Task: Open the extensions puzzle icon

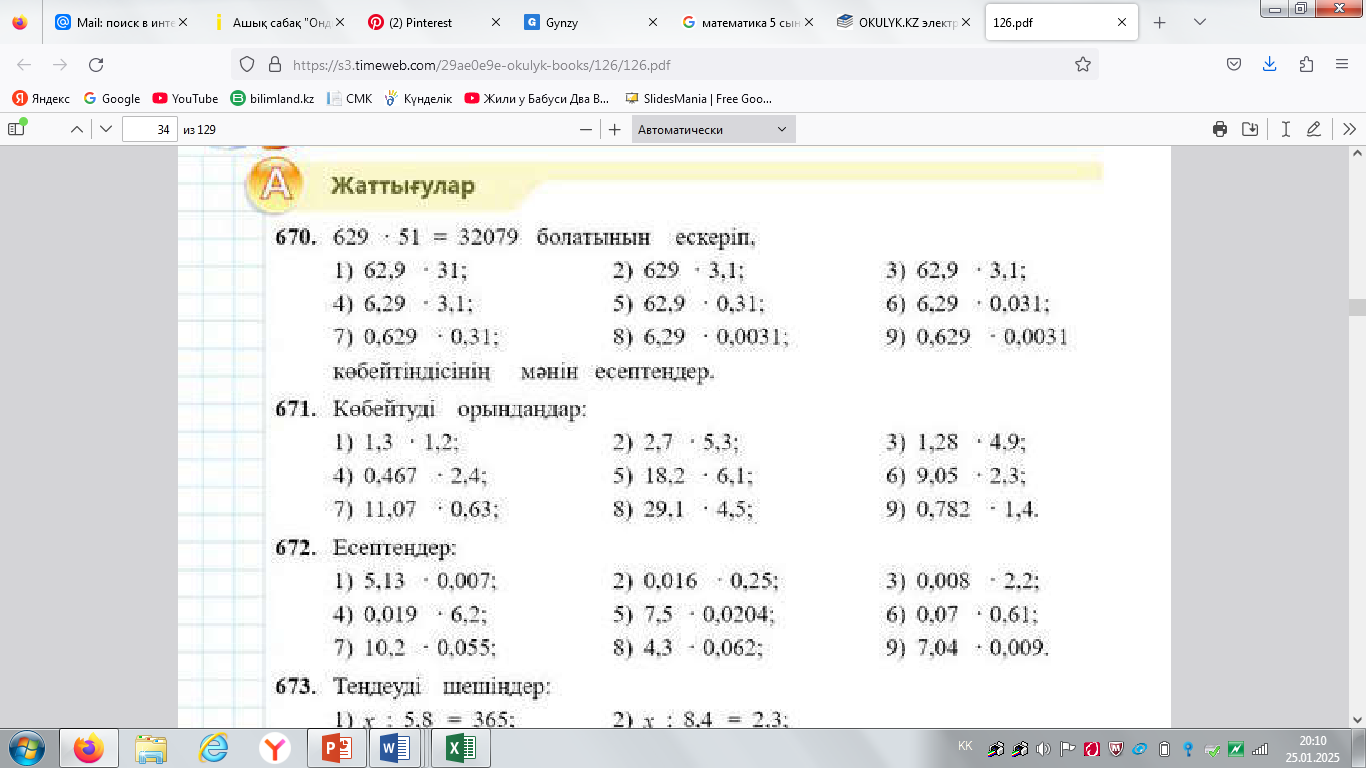Action: [x=1306, y=64]
